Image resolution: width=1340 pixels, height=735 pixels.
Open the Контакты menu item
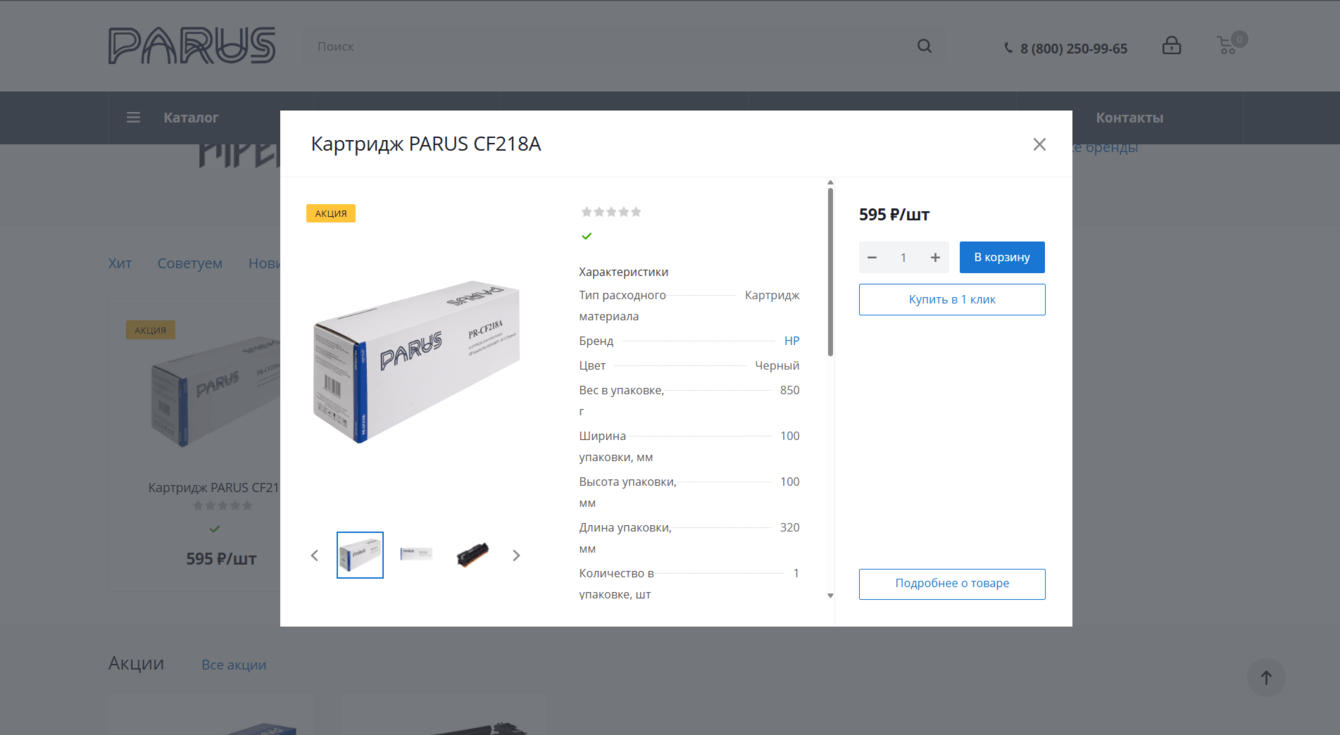pos(1130,118)
